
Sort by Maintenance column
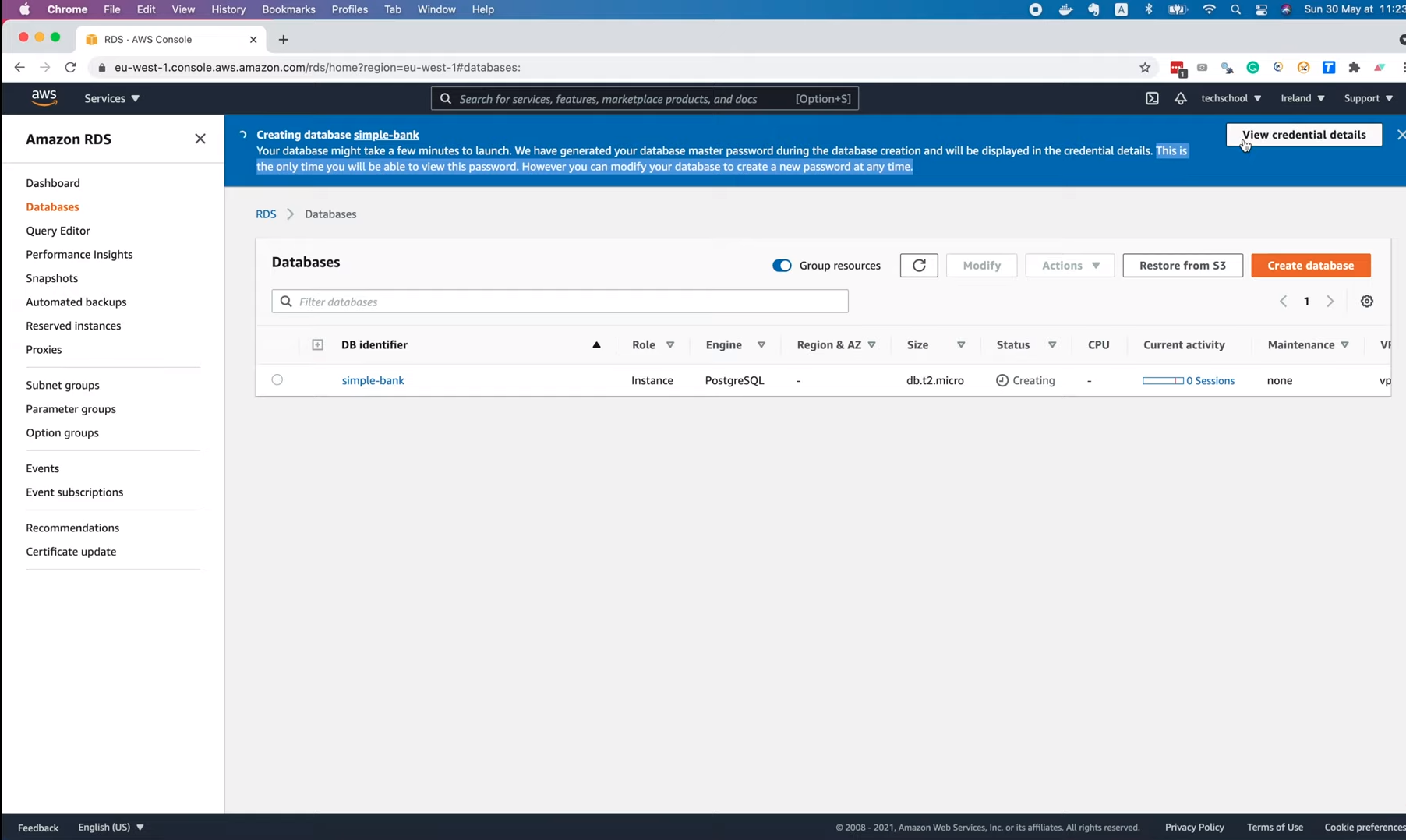[1344, 344]
